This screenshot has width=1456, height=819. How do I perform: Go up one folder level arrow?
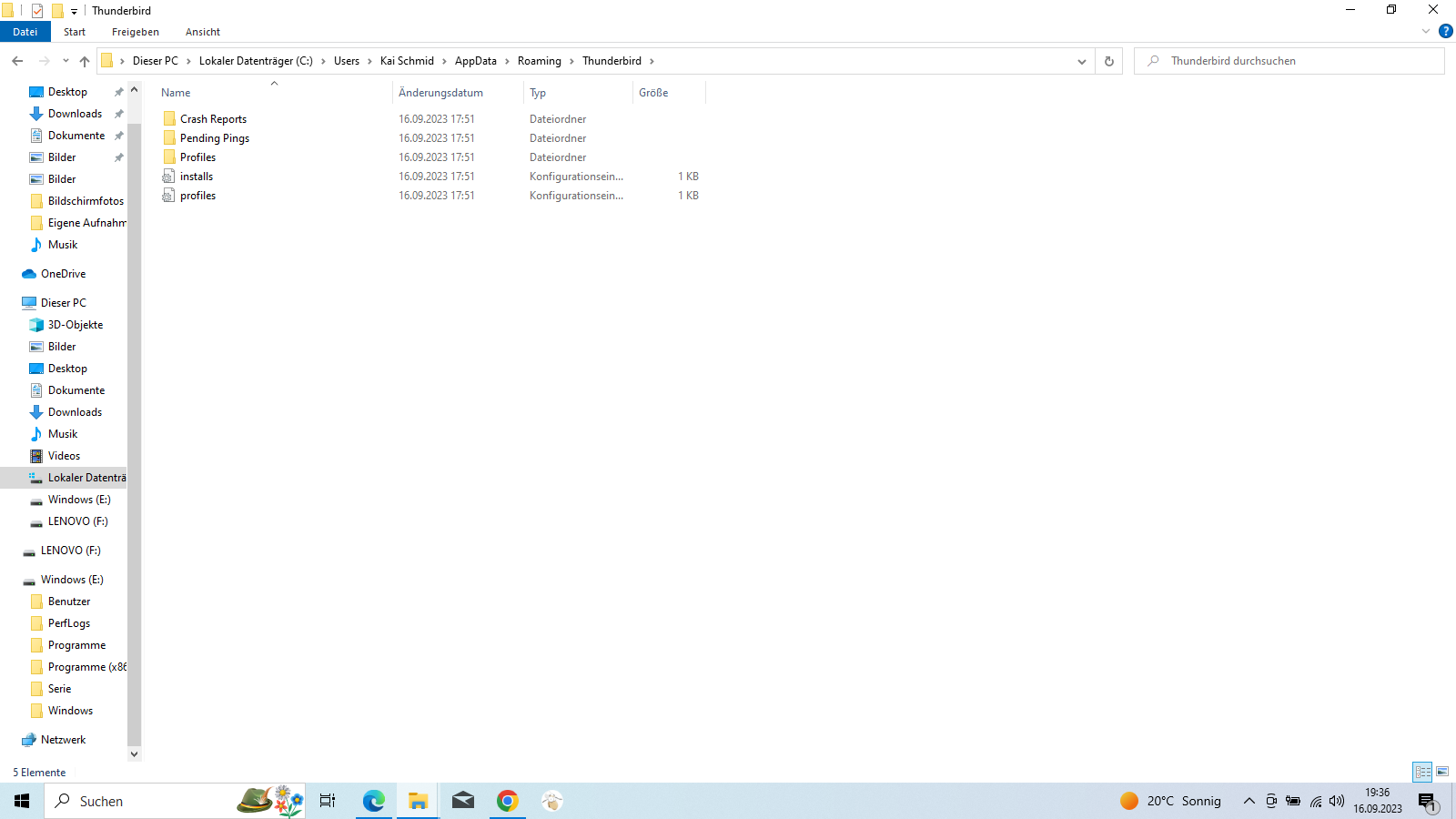(x=85, y=61)
